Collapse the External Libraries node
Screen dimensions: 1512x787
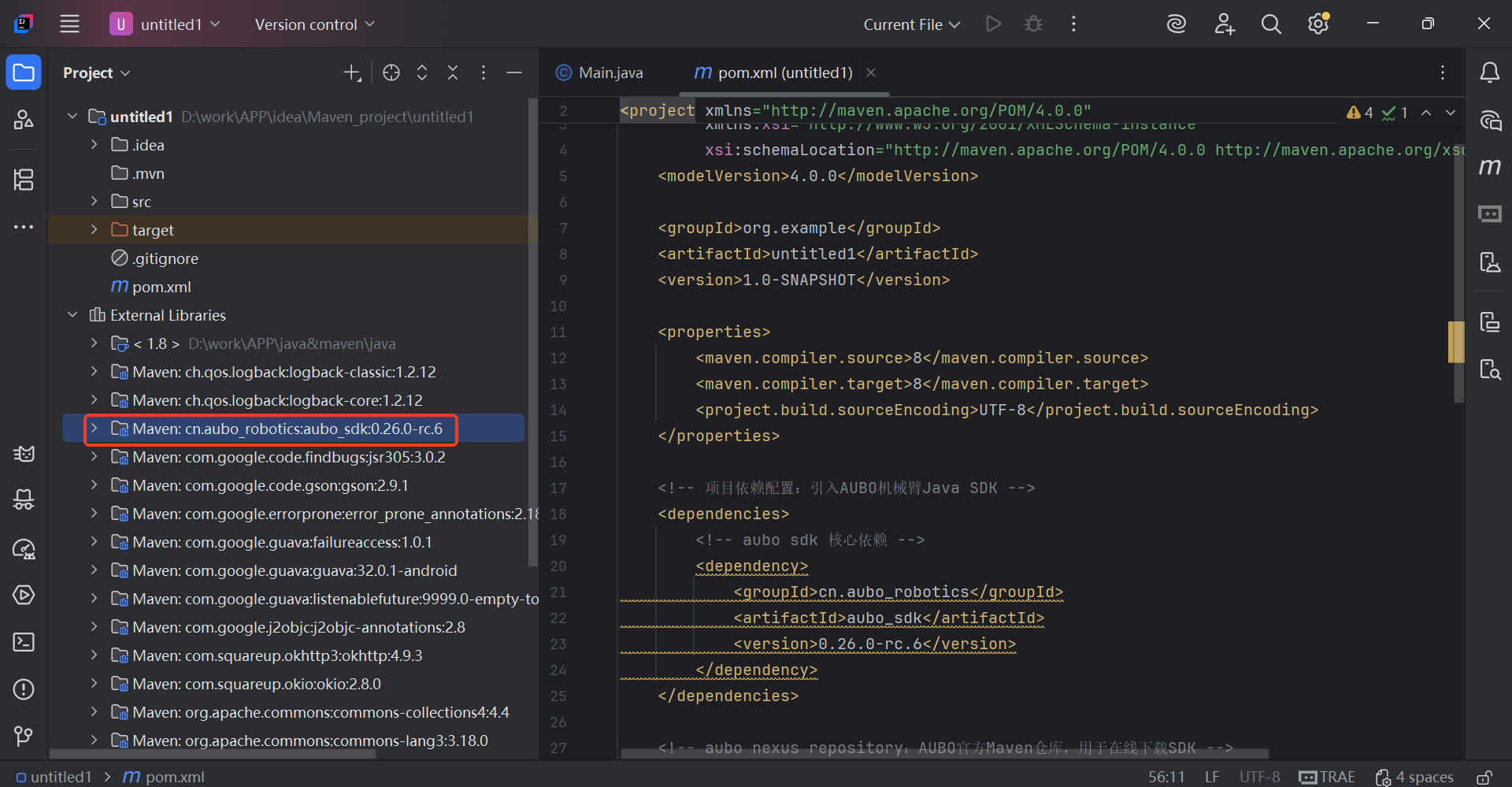(x=72, y=314)
